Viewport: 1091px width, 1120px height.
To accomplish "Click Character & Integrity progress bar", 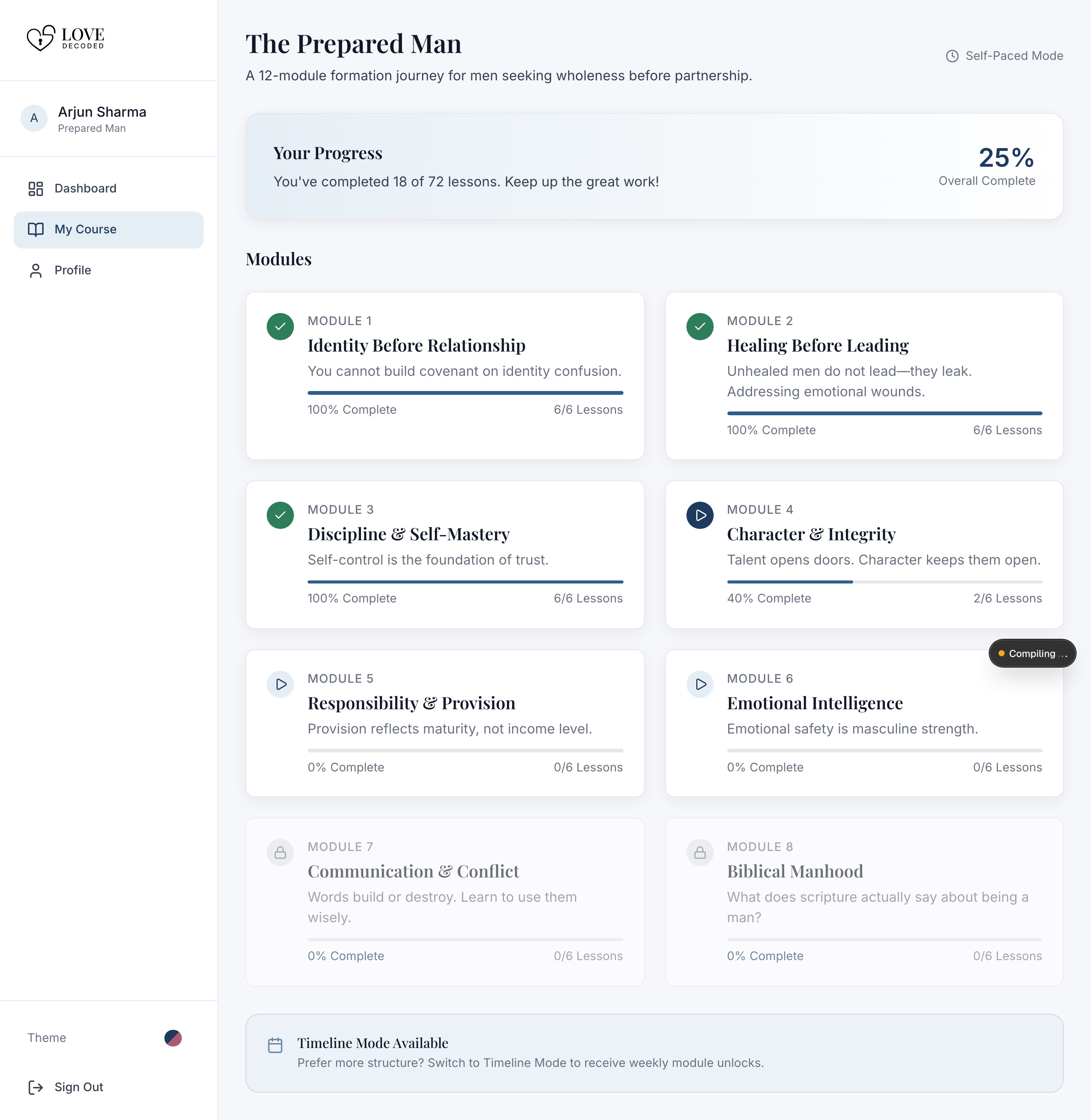I will pos(884,582).
